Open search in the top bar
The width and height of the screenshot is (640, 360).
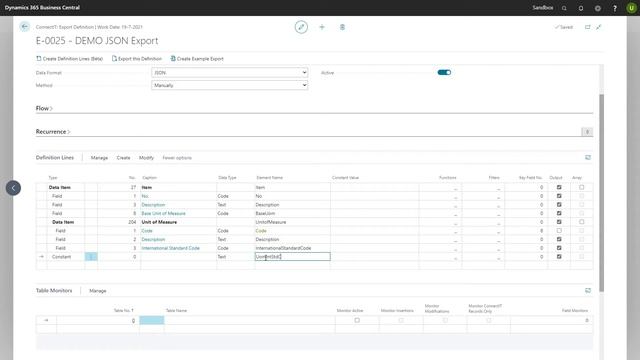(564, 8)
